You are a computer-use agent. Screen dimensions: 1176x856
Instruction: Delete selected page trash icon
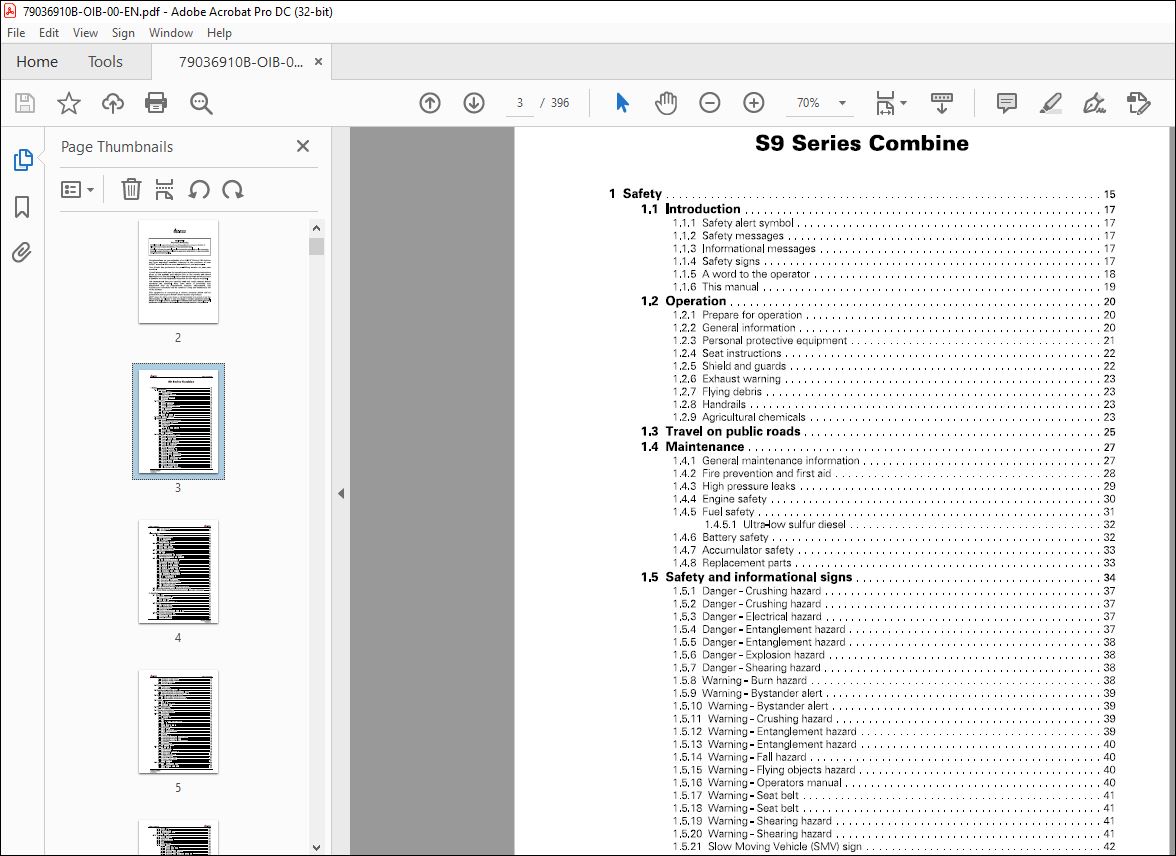[131, 189]
